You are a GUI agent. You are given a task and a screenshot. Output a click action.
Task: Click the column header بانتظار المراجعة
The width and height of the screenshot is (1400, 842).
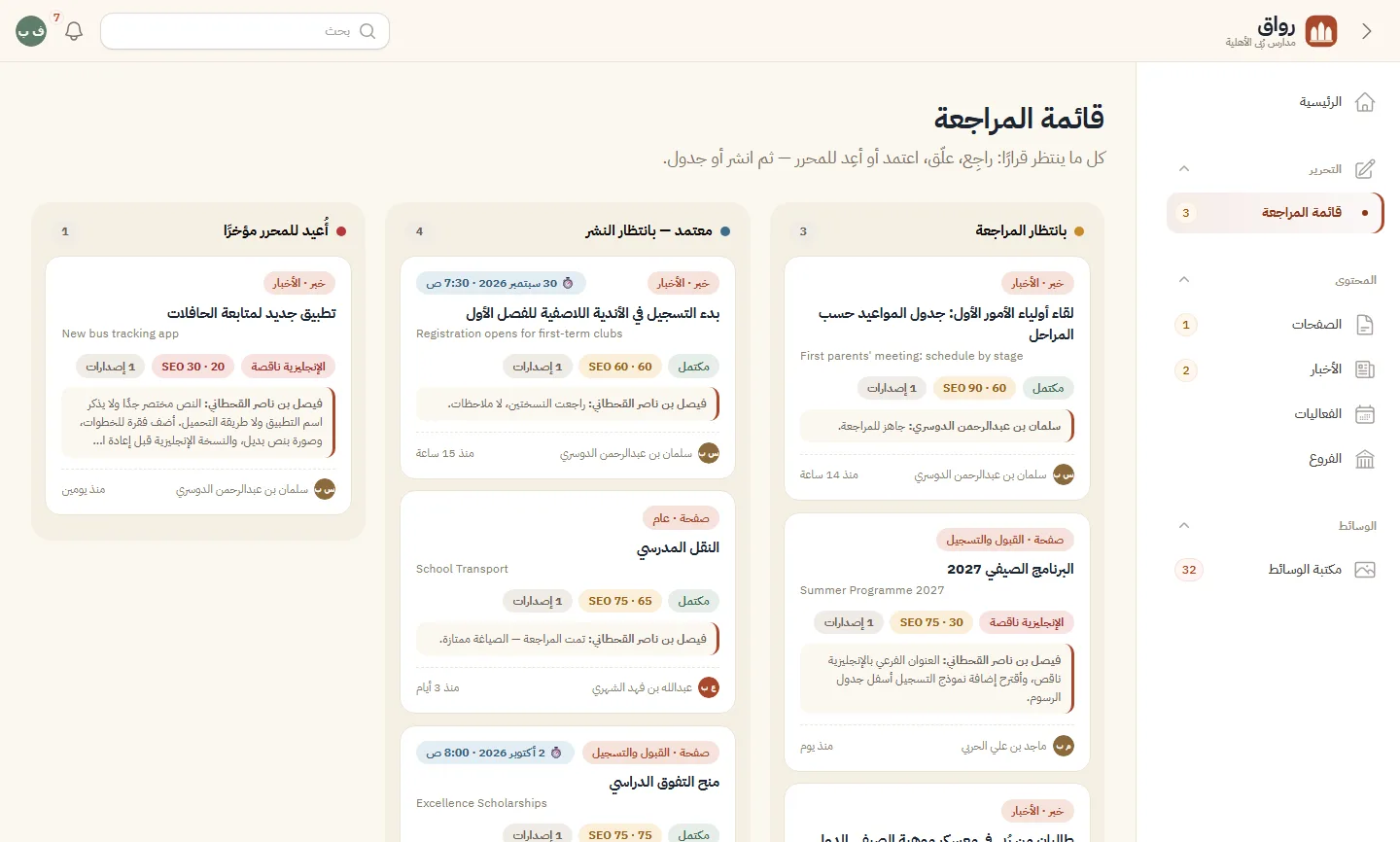[x=1021, y=230]
